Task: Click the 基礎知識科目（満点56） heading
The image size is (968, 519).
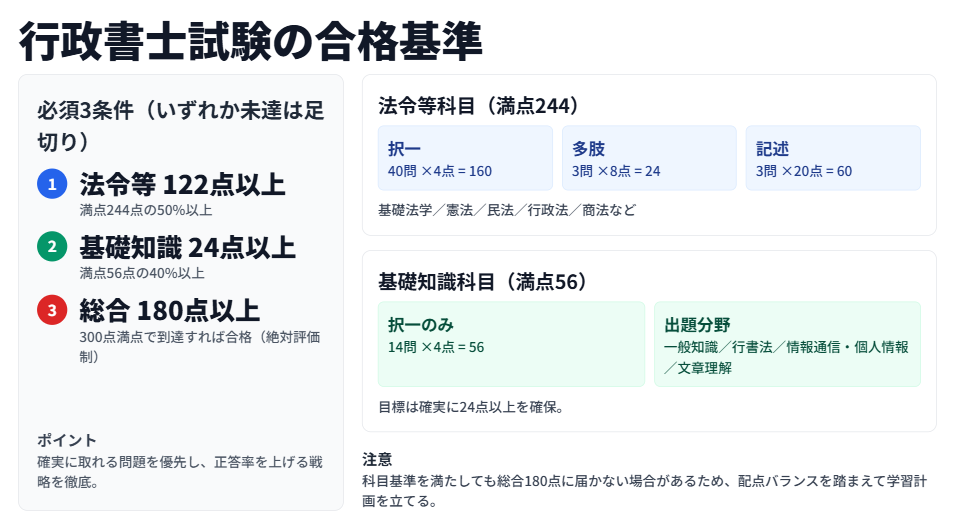Action: [480, 281]
